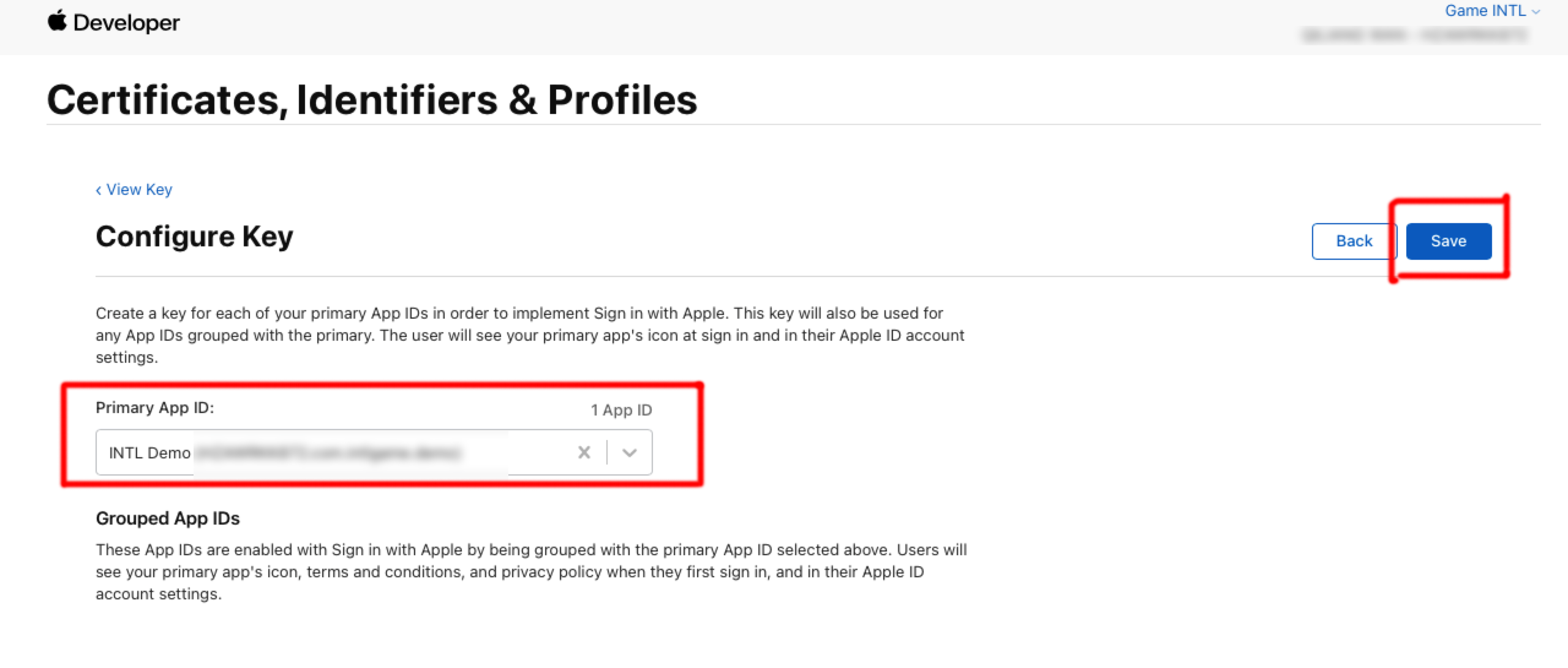Click the Grouped App IDs heading
The image size is (1568, 668).
pyautogui.click(x=167, y=518)
